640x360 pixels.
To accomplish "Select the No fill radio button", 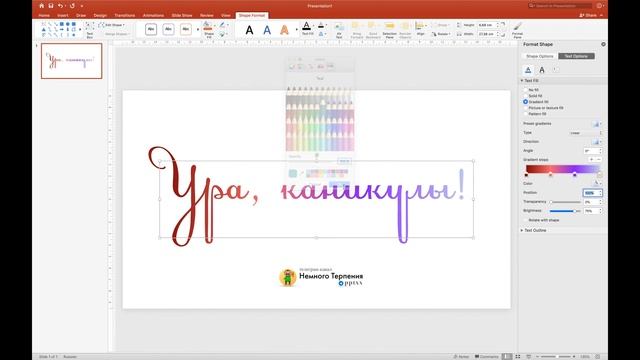I will click(526, 90).
